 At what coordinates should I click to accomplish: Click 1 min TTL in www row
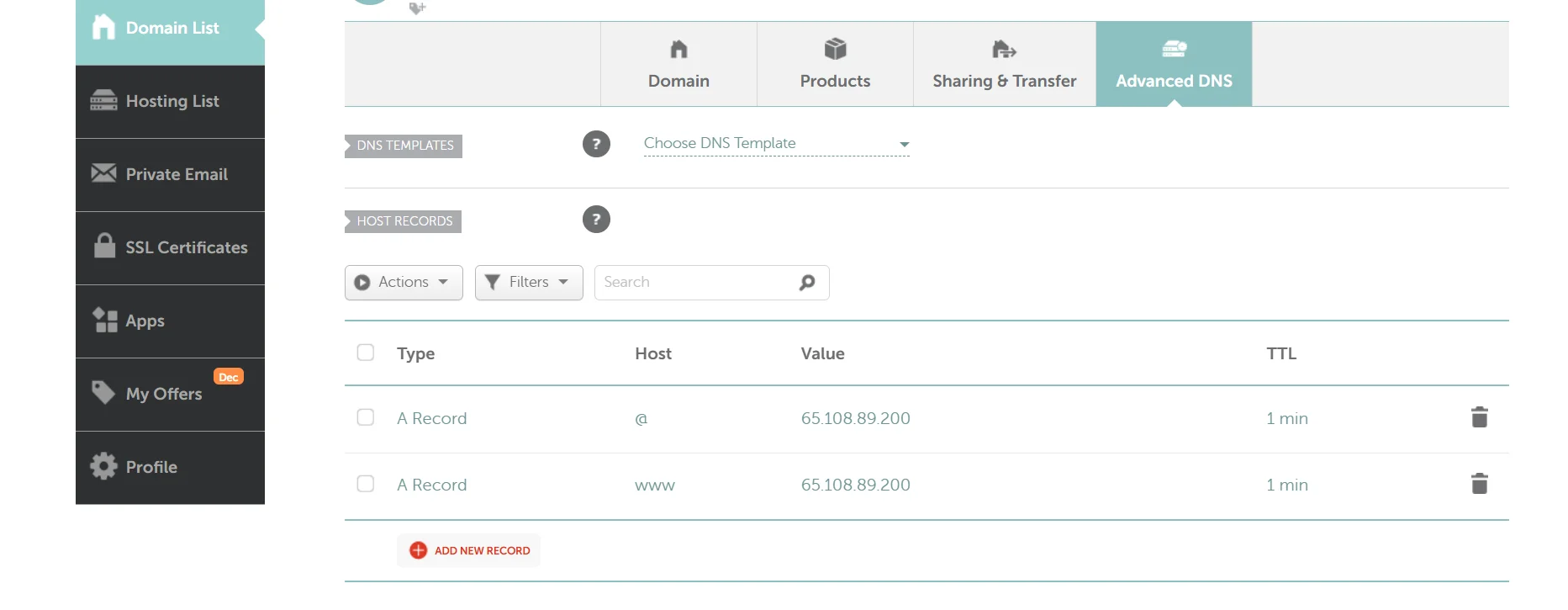point(1287,485)
